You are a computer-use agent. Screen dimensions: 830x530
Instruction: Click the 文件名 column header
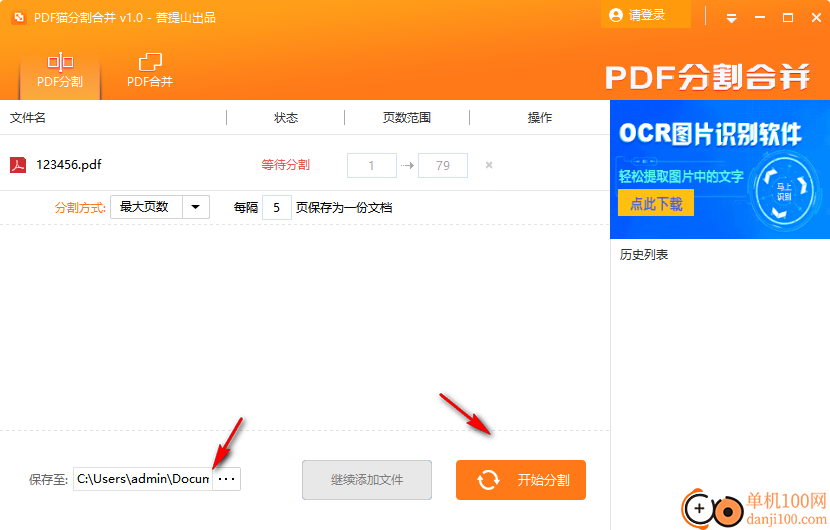[28, 118]
